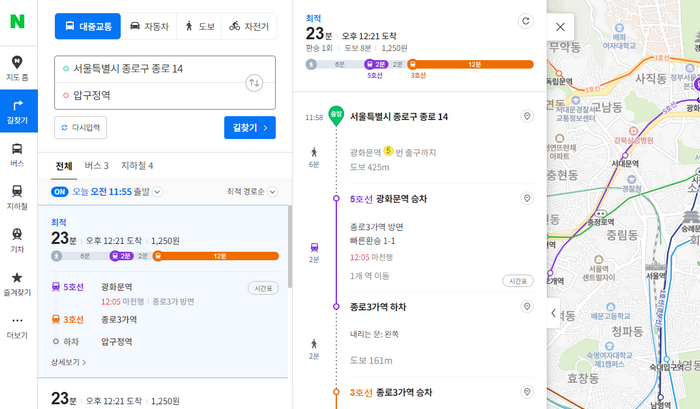Switch to the 전체 results tab
Image resolution: width=700 pixels, height=409 pixels.
pyautogui.click(x=64, y=166)
